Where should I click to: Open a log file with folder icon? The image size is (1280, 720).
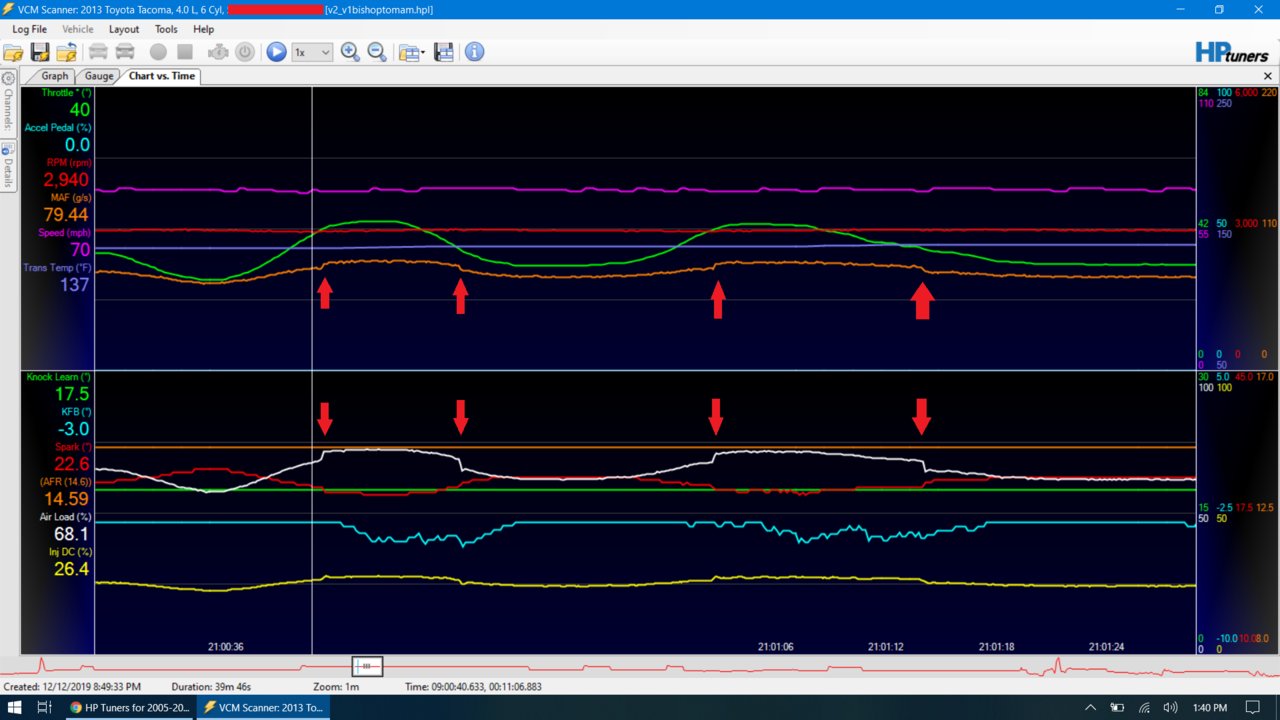(13, 52)
